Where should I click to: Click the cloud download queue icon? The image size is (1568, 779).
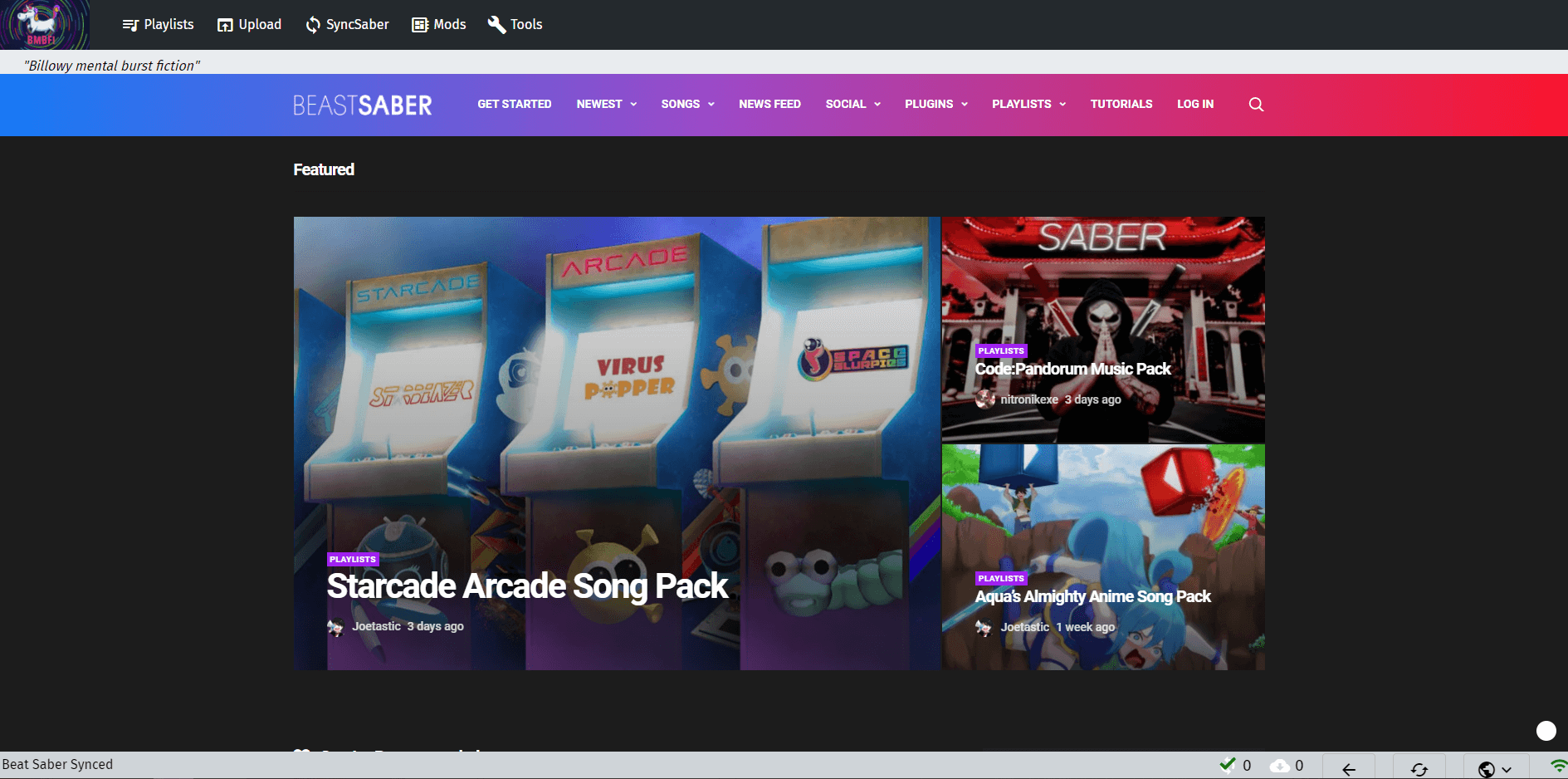pos(1280,766)
